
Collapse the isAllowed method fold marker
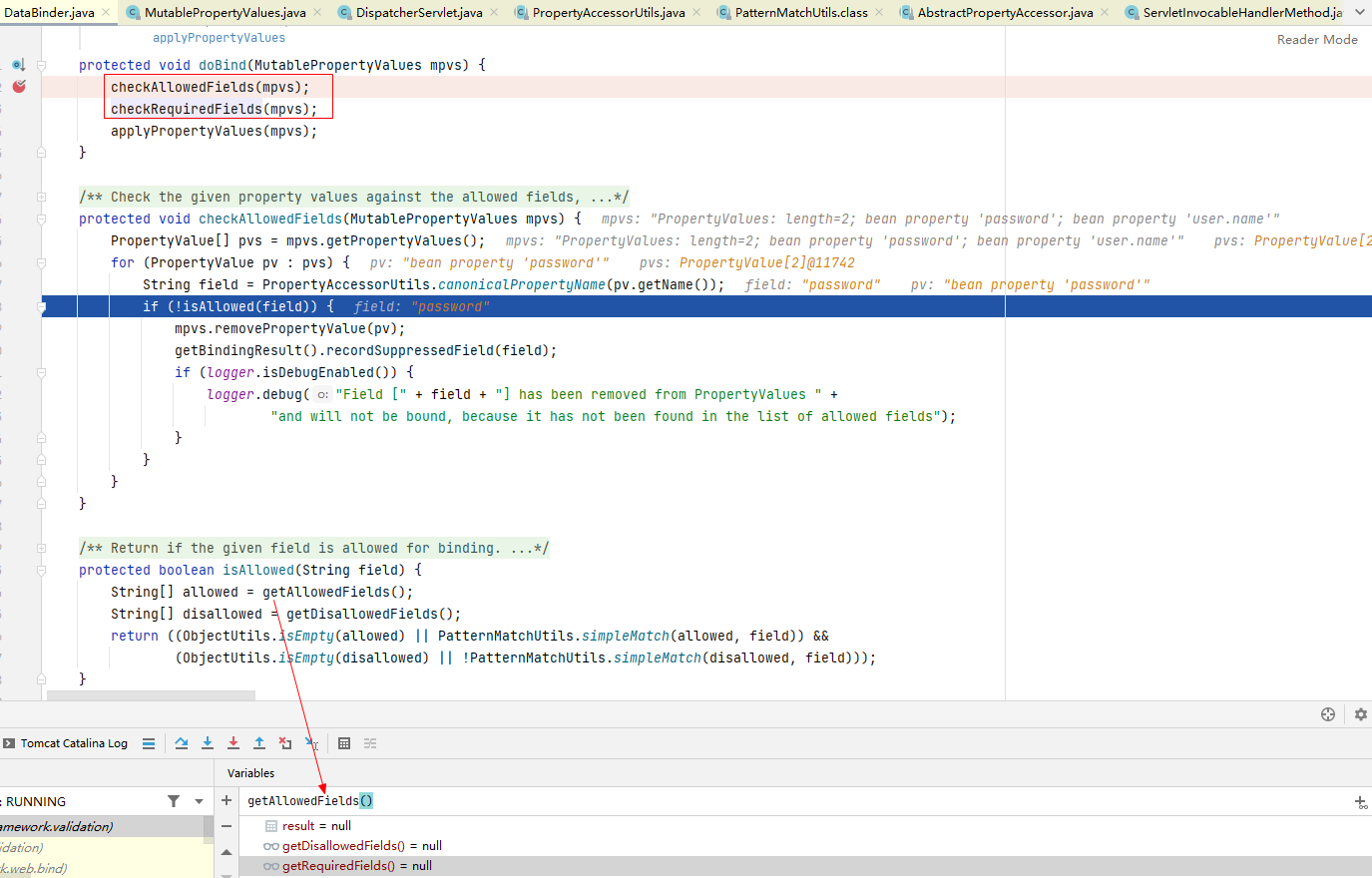41,570
